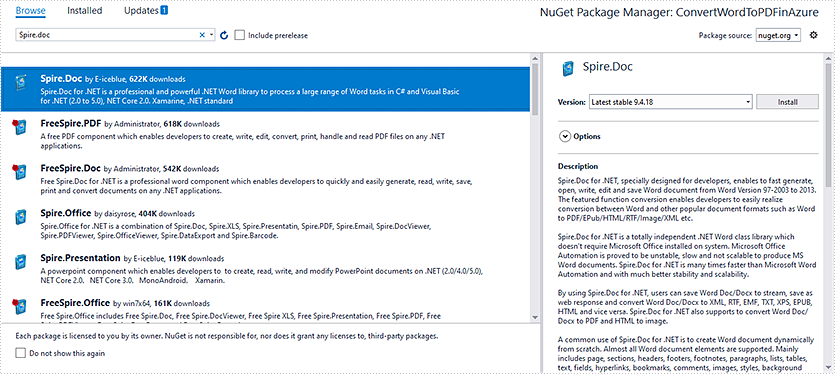Open NuGet settings gear icon
This screenshot has width=835, height=374.
pos(813,35)
